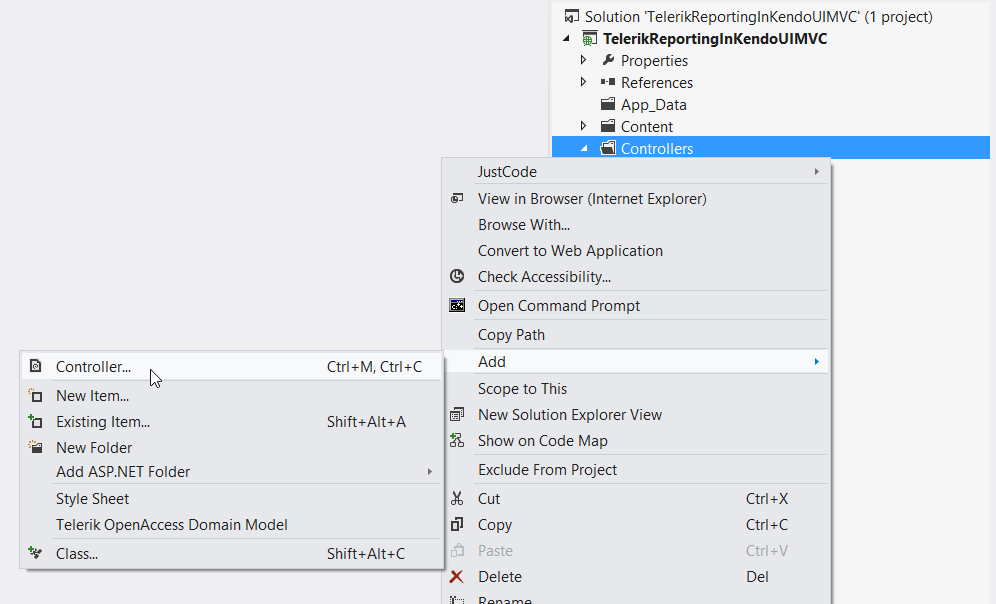Image resolution: width=996 pixels, height=604 pixels.
Task: Click the Show on Code Map icon
Action: (x=457, y=441)
